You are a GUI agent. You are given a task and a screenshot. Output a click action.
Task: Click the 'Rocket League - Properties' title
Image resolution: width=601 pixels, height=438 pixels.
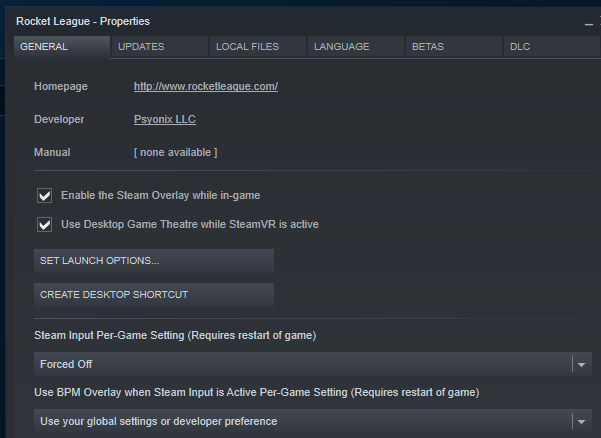(83, 21)
